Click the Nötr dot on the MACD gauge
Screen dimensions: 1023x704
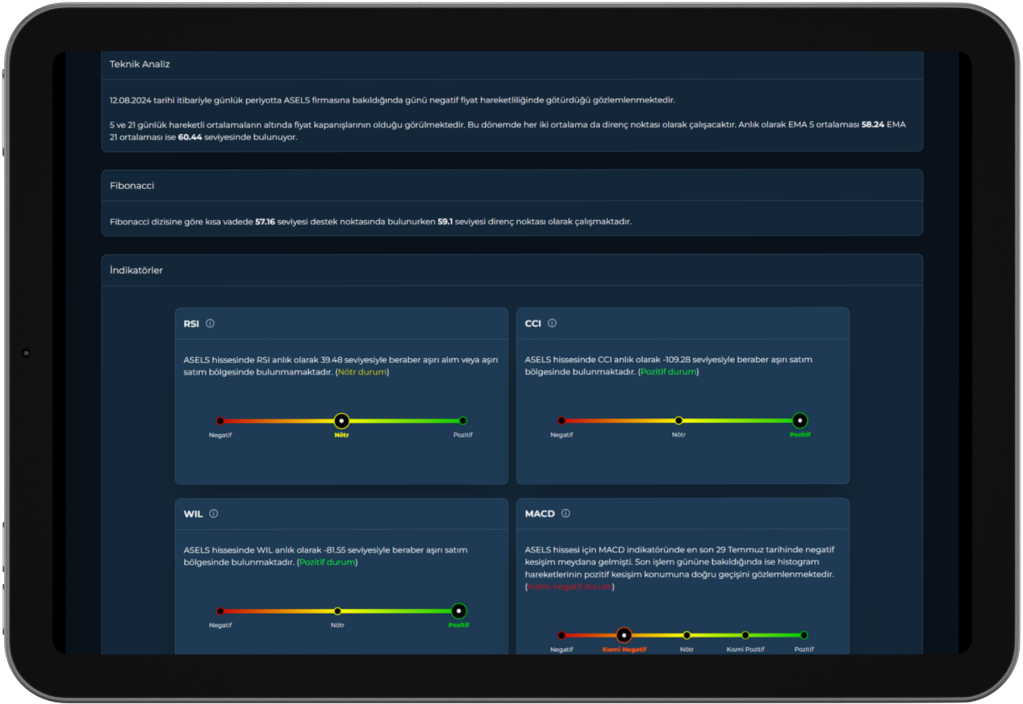tap(687, 635)
